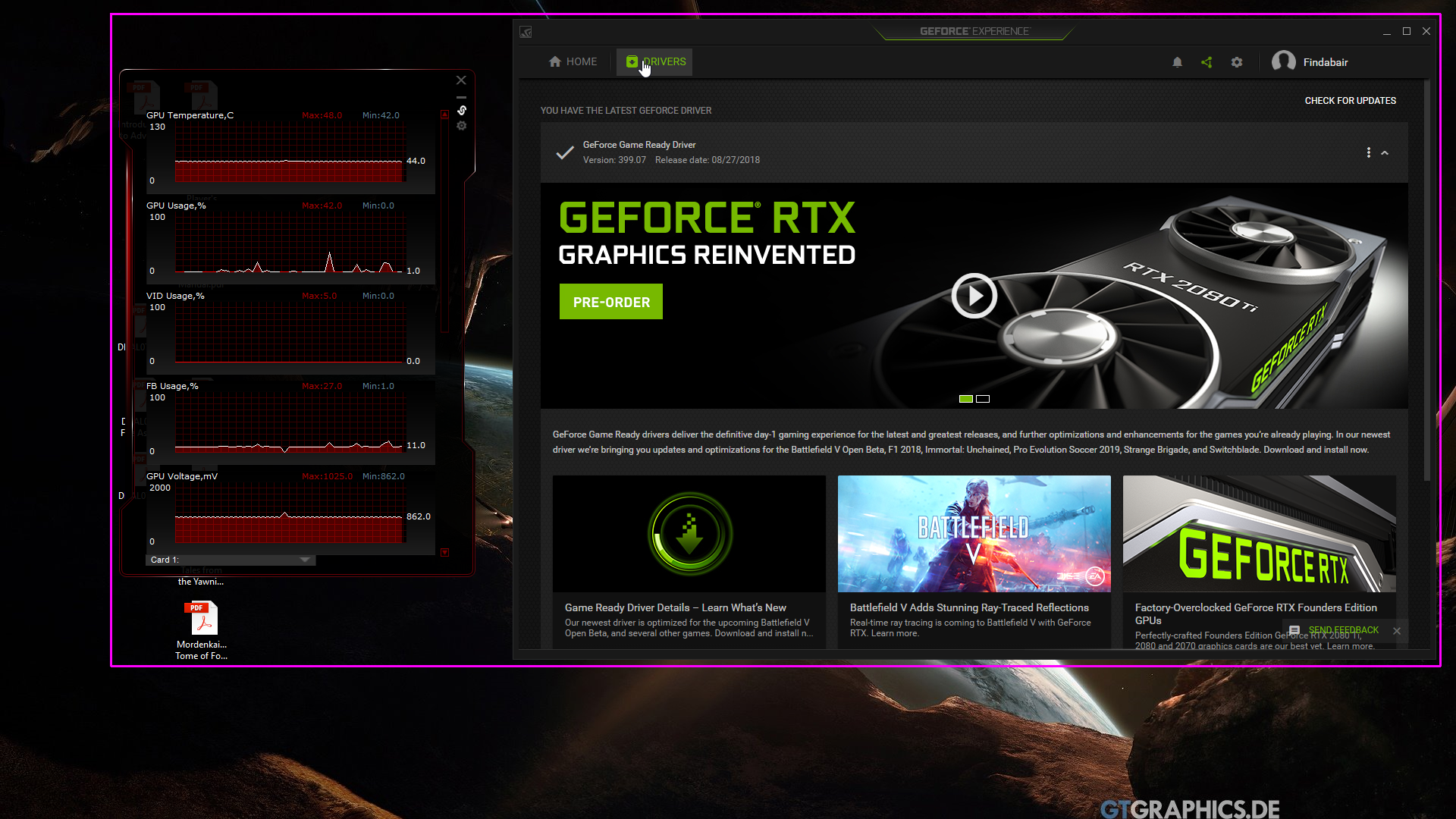Open the GeForce RTX Founders Edition thumbnail

[1259, 534]
